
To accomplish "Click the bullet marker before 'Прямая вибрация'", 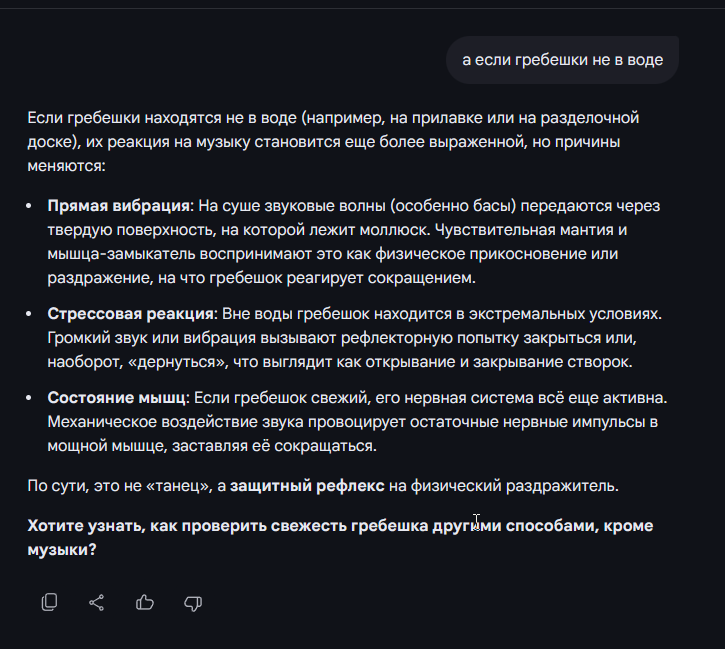I will 33,206.
